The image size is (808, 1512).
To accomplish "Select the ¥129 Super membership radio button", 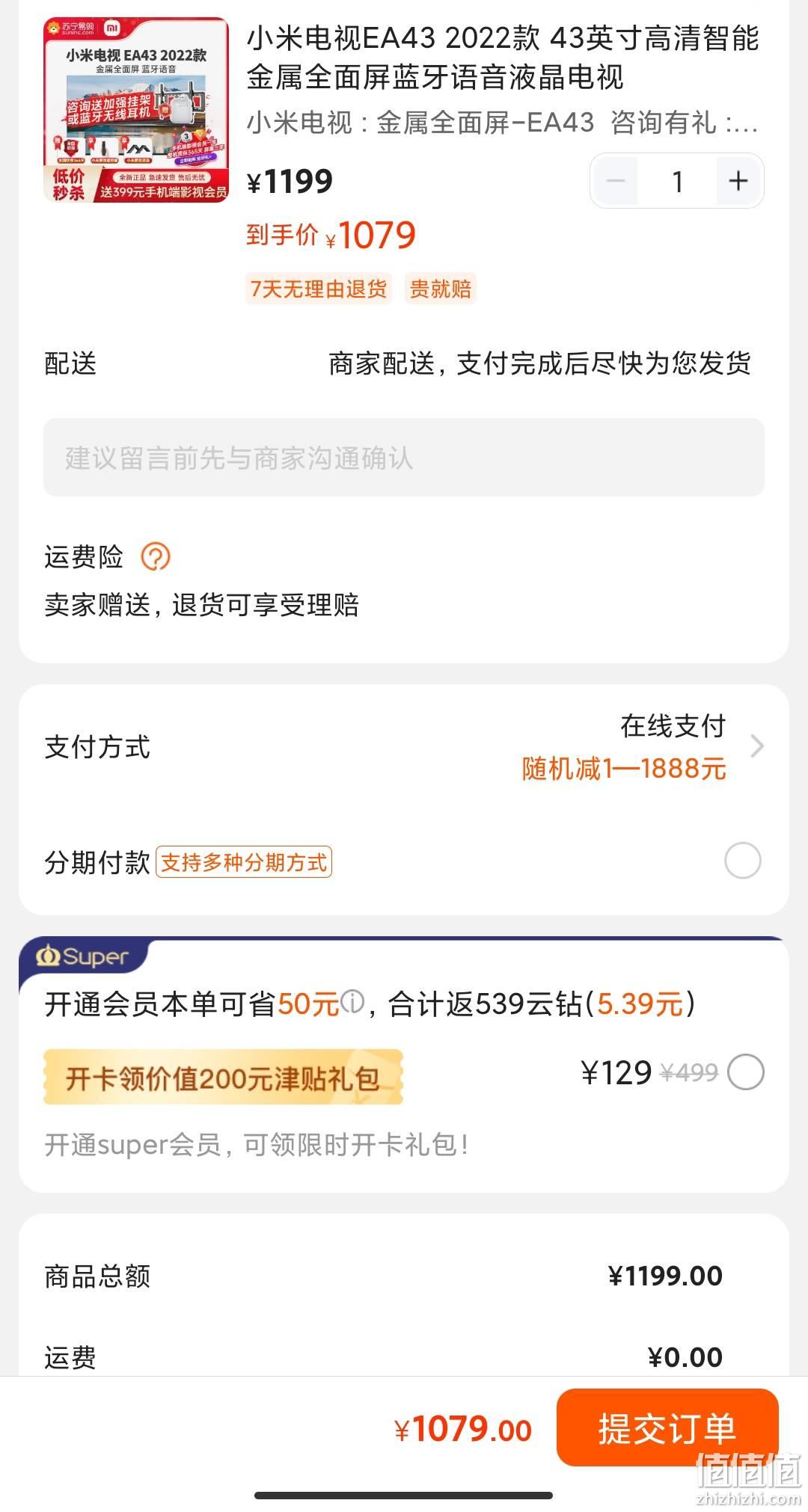I will pos(746,1072).
